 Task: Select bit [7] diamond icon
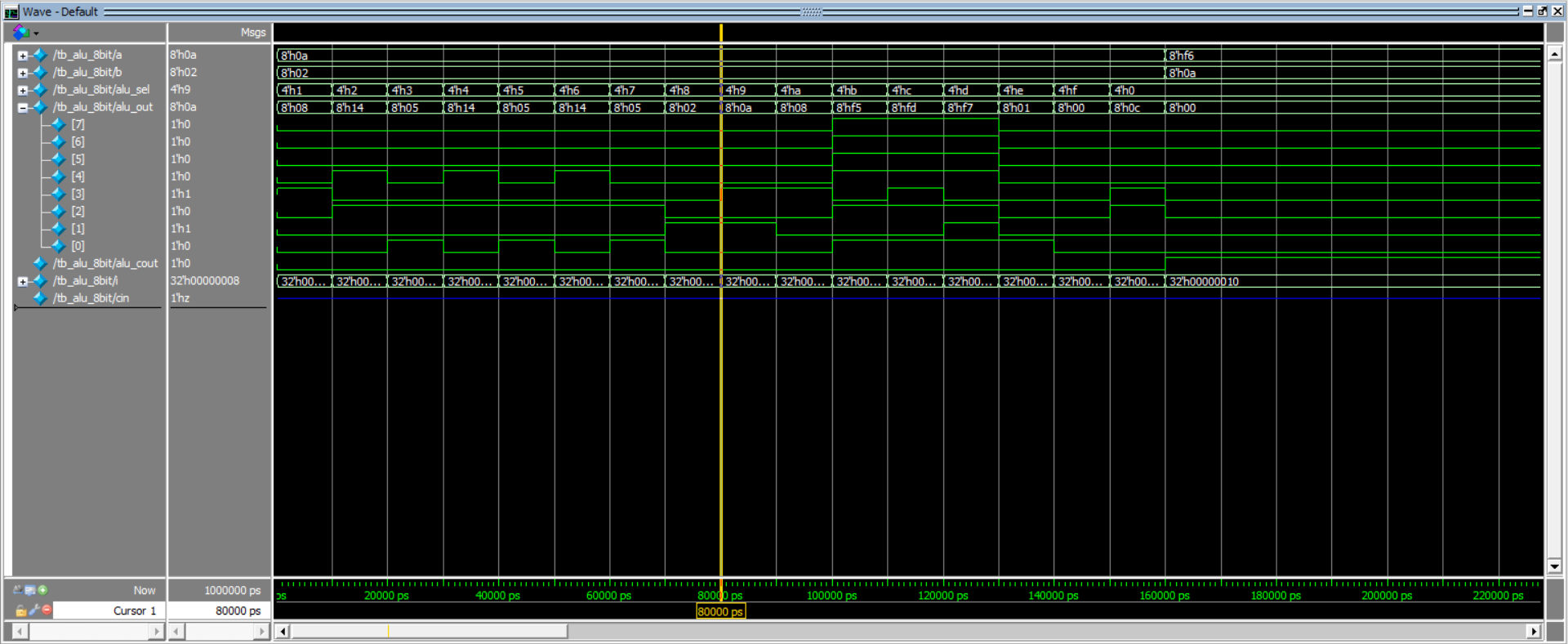click(x=59, y=124)
